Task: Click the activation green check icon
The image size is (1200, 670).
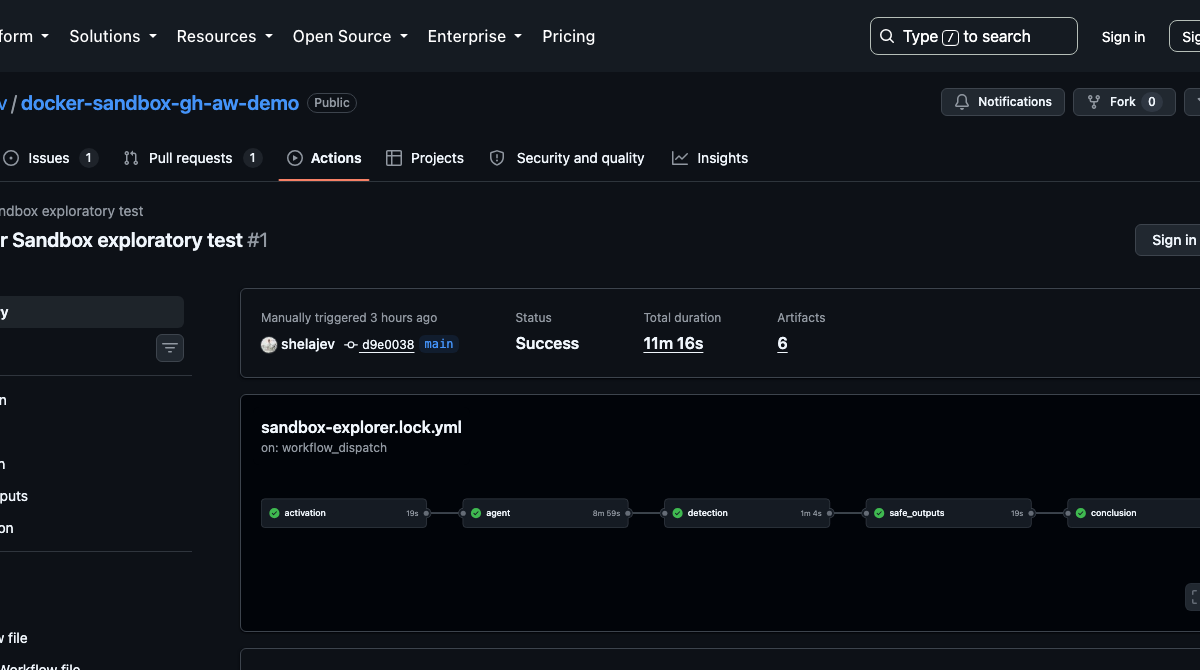Action: pos(274,513)
